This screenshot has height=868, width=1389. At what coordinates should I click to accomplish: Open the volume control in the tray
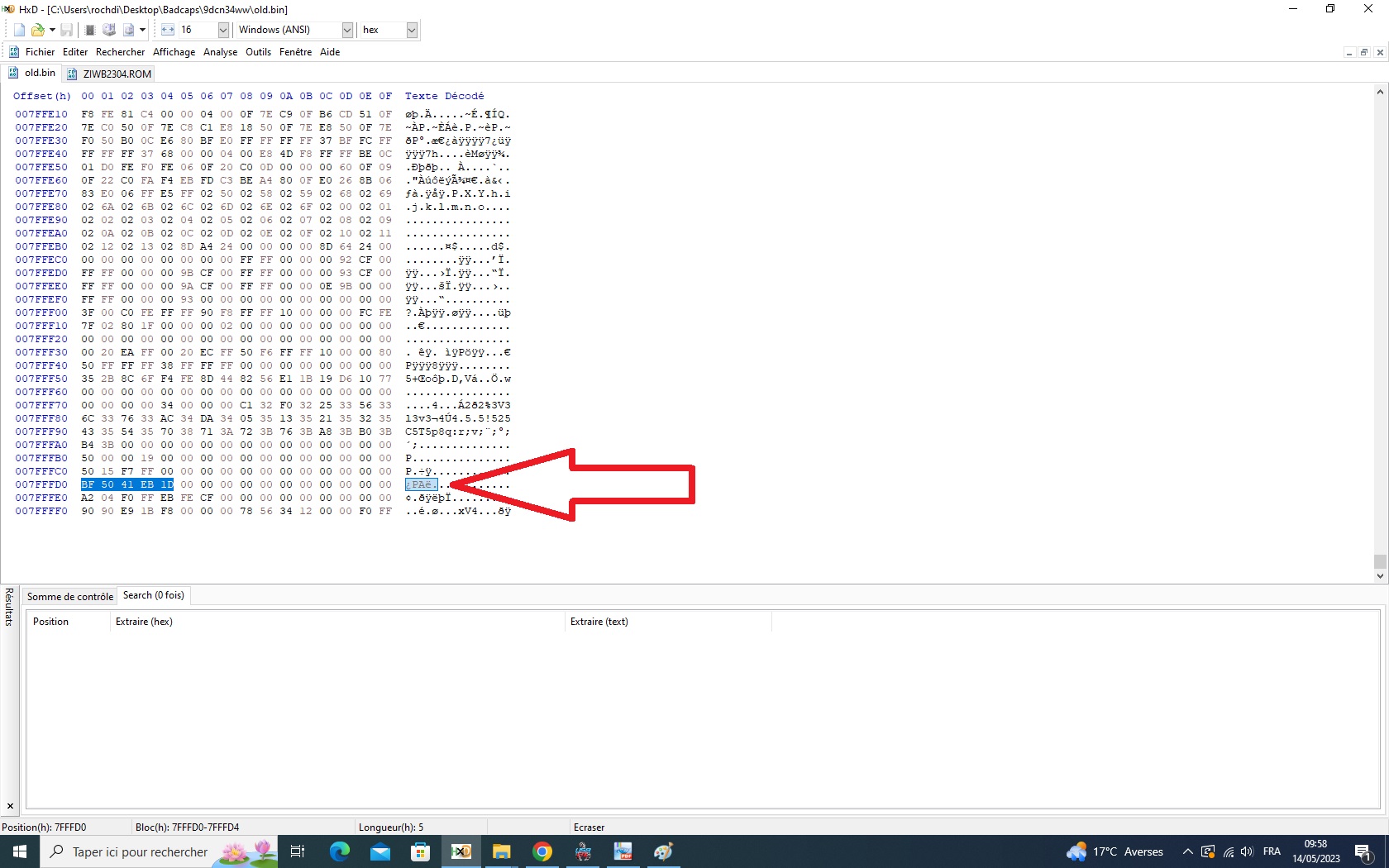click(1248, 851)
